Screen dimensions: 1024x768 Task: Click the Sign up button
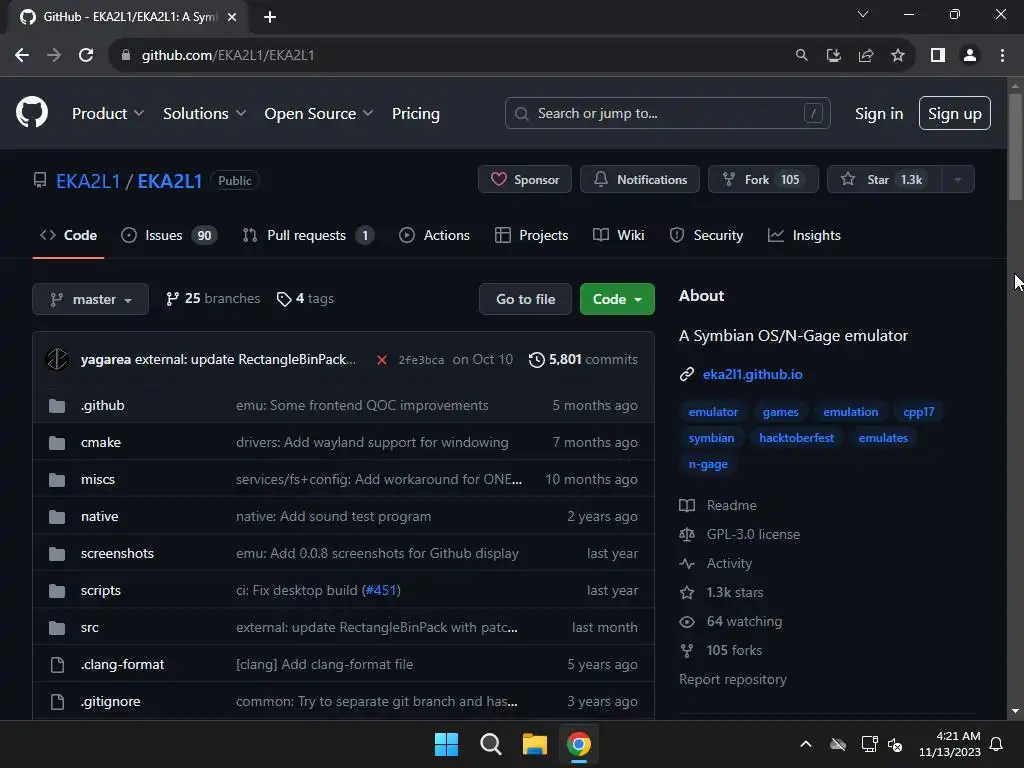pyautogui.click(x=955, y=113)
